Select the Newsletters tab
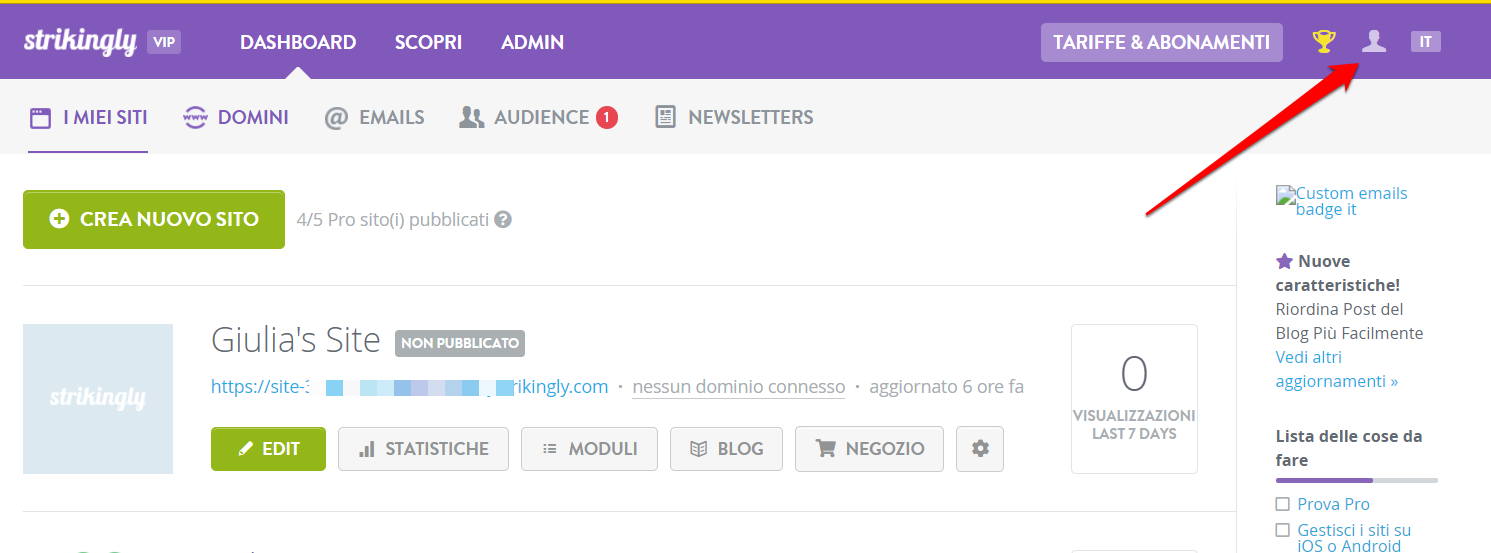The image size is (1491, 553). (x=734, y=117)
